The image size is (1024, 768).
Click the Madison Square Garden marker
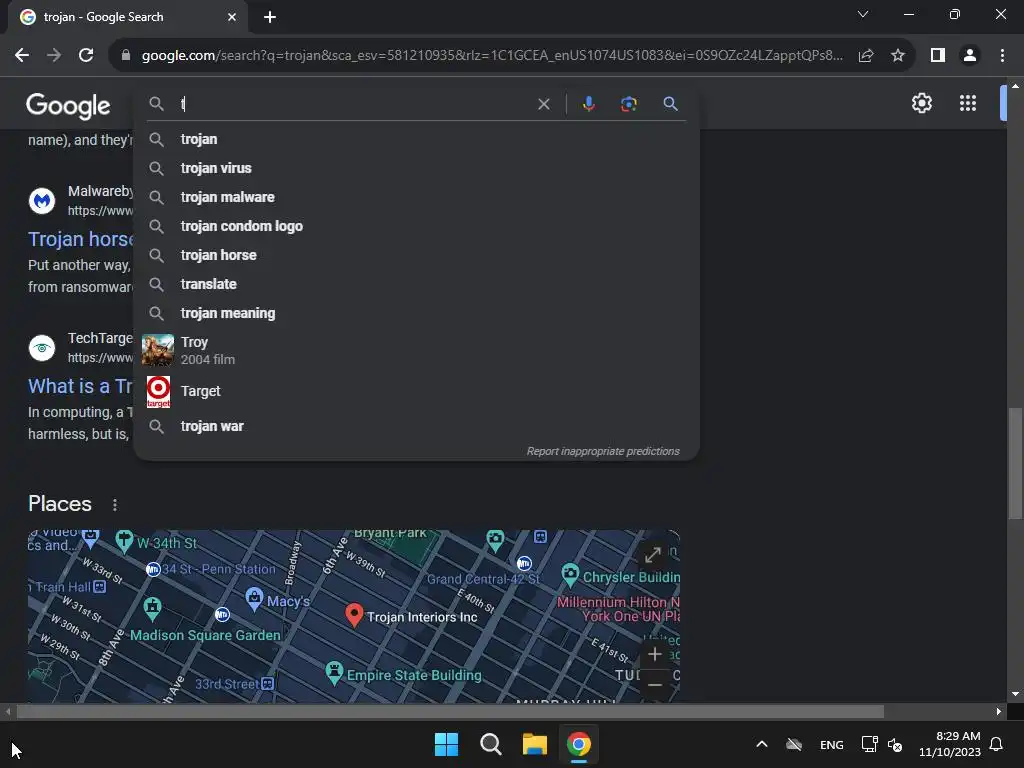(152, 609)
